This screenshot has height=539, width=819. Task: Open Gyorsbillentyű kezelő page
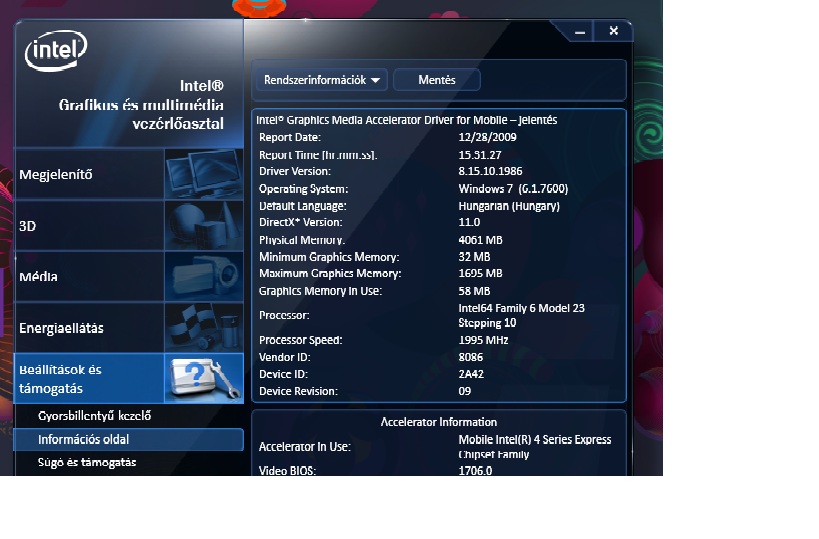tap(95, 416)
